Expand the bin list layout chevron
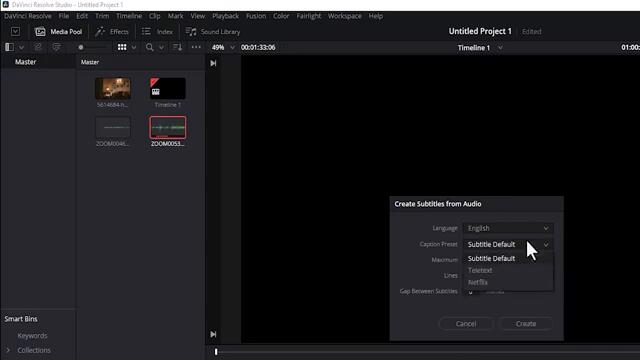This screenshot has height=360, width=640. click(x=21, y=48)
